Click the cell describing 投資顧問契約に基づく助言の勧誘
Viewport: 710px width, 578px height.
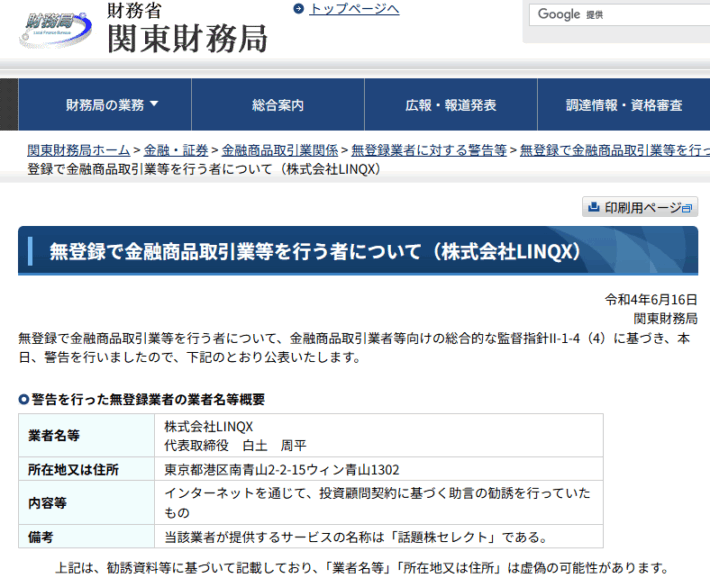click(x=379, y=503)
